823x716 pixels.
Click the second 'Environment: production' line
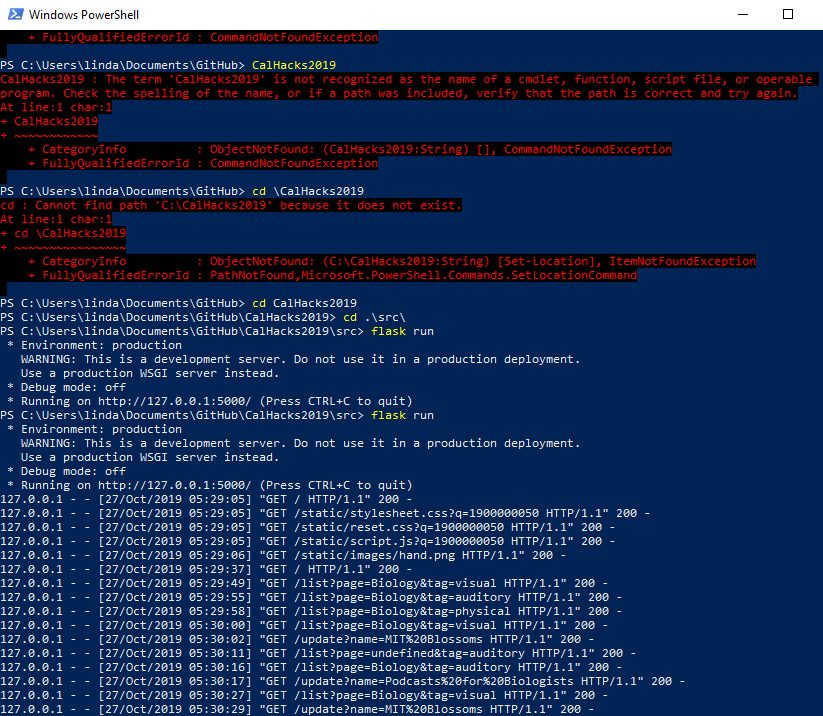point(94,429)
